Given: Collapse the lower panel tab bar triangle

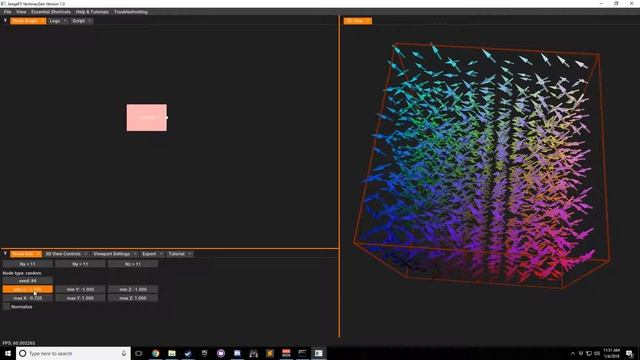Looking at the screenshot, I should click(x=5, y=253).
